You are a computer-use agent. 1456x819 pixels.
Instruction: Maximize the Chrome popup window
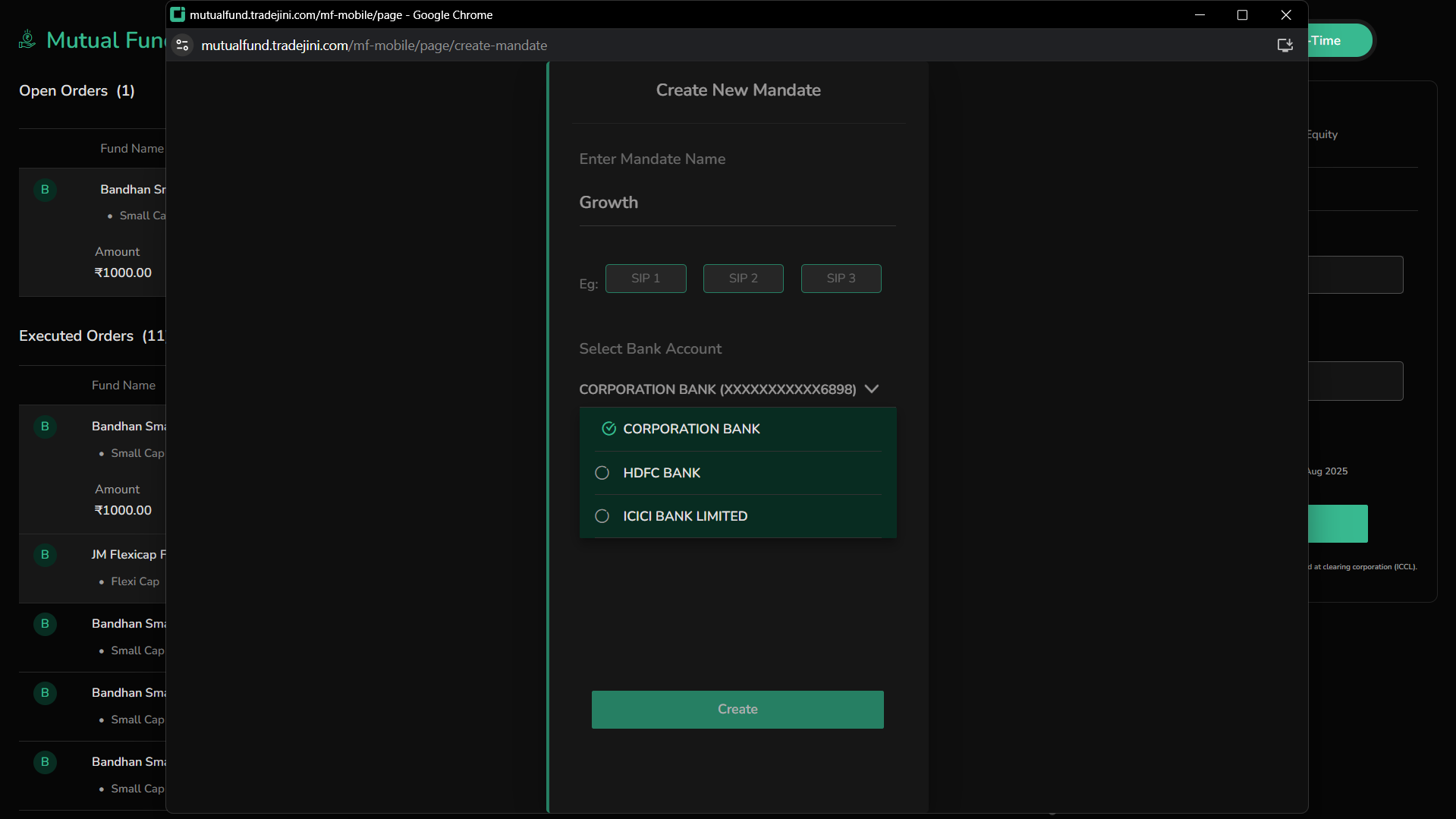[x=1242, y=14]
